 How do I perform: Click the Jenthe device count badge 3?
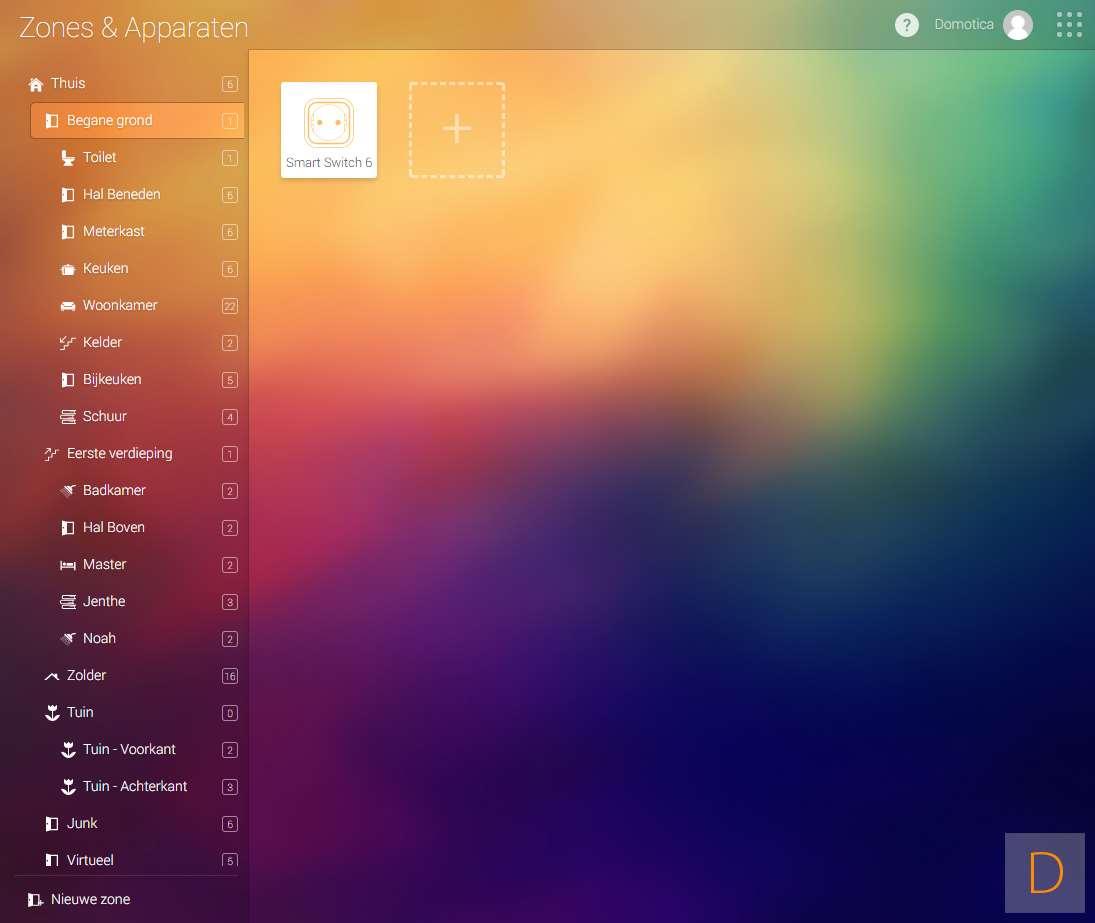point(230,603)
